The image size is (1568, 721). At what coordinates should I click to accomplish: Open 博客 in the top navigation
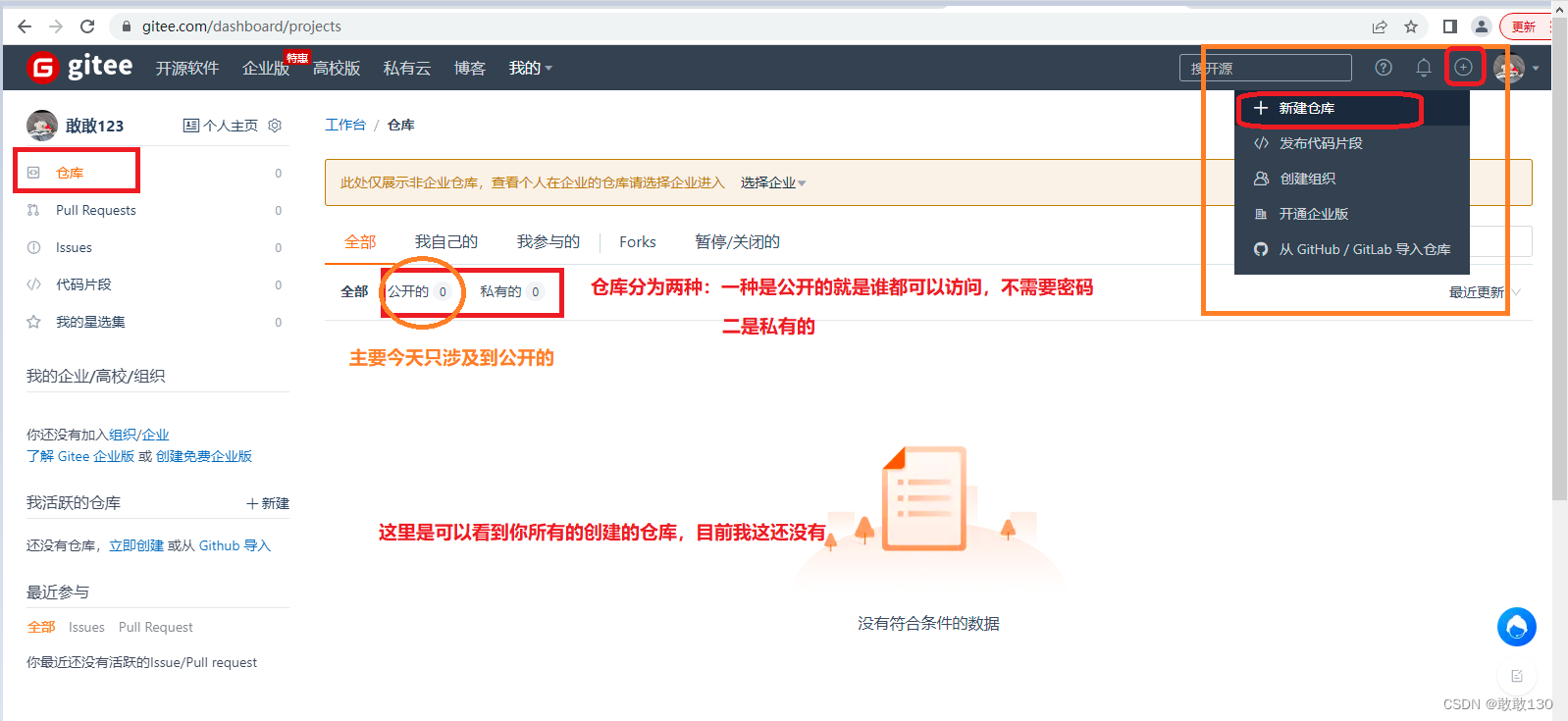point(470,68)
